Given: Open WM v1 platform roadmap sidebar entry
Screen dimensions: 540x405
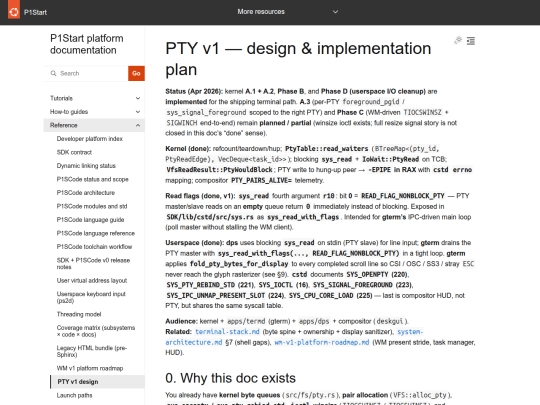Looking at the screenshot, I should coord(90,368).
